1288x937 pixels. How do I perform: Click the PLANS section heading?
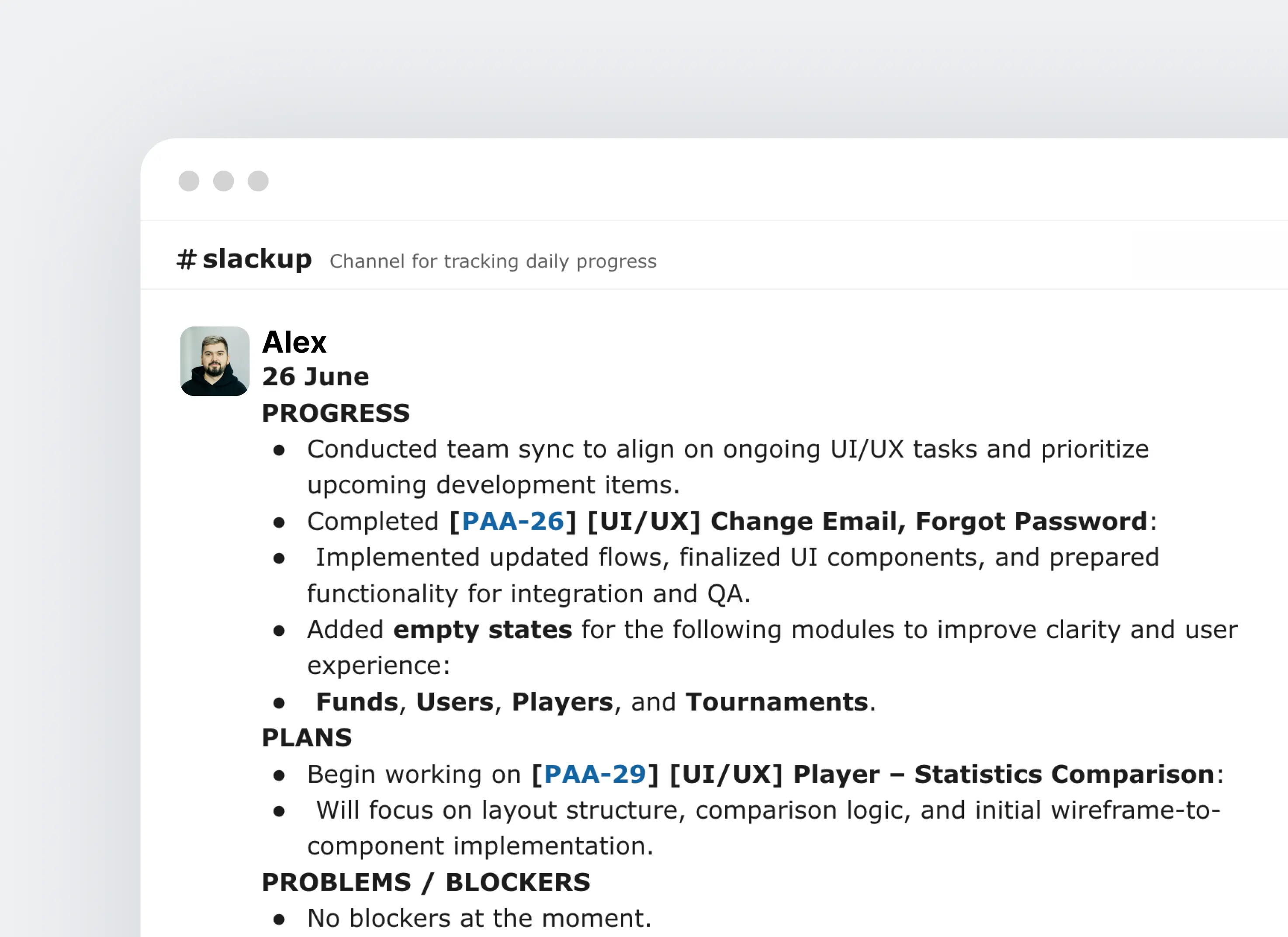point(307,738)
